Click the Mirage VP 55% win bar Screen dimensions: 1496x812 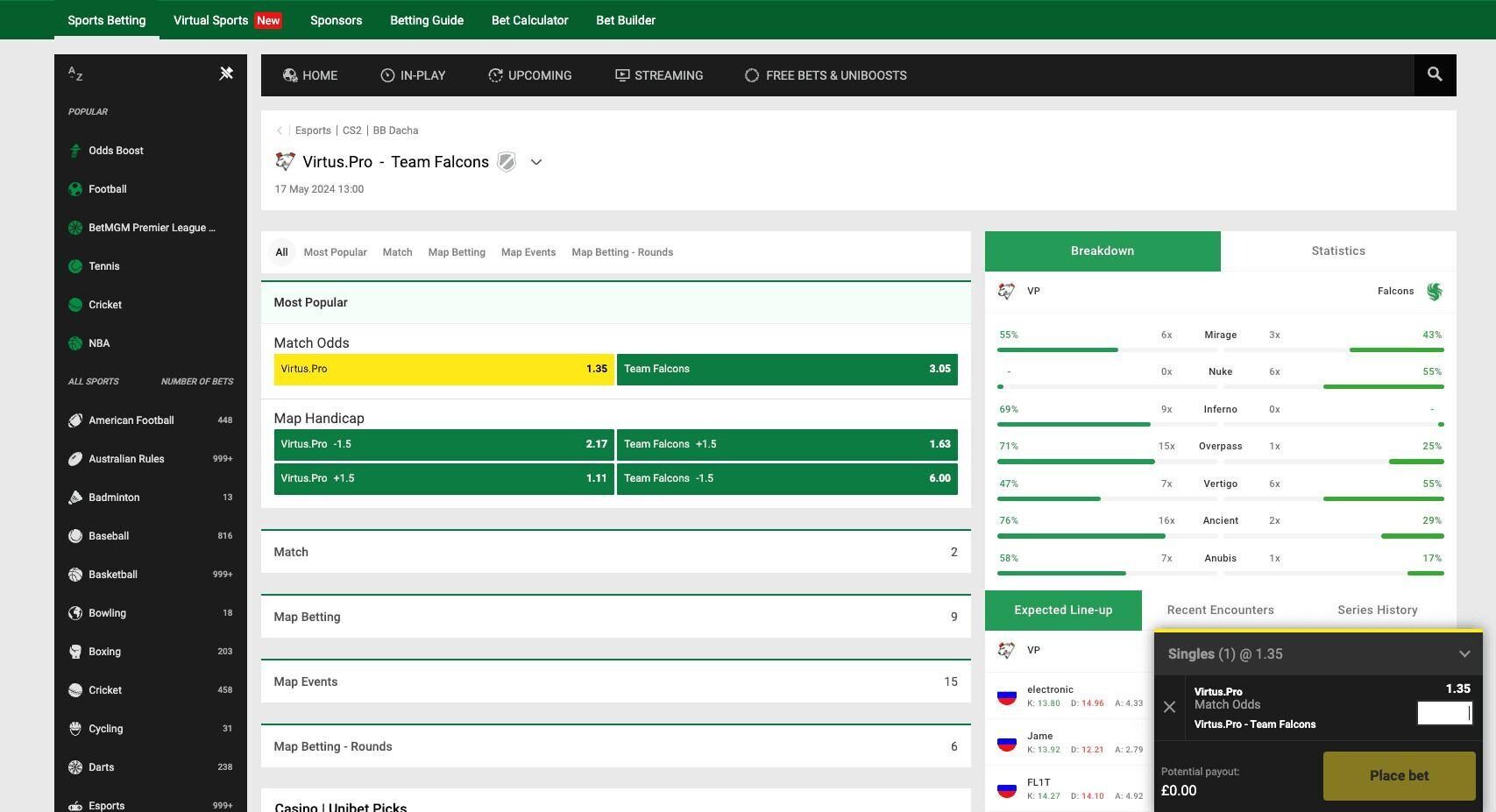point(1057,350)
